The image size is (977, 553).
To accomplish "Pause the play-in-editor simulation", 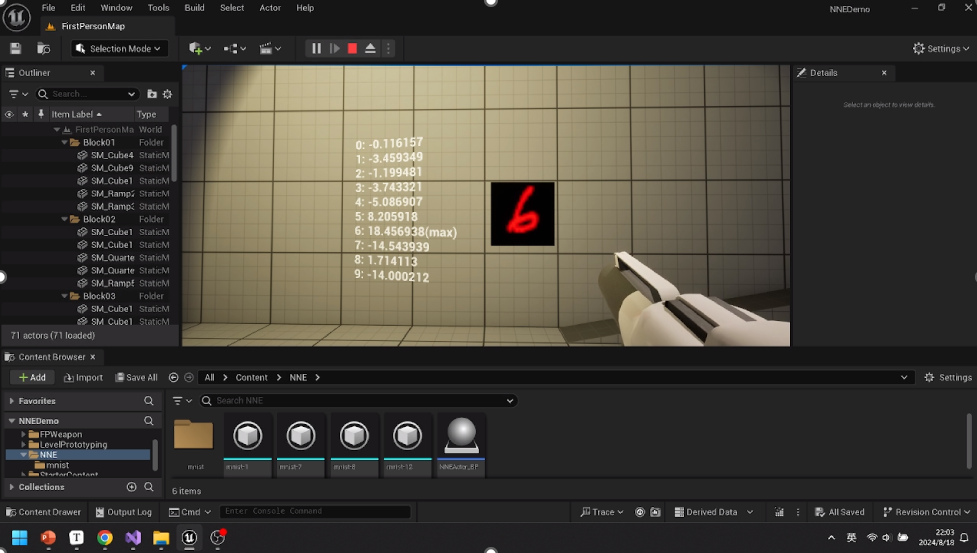I will (317, 49).
